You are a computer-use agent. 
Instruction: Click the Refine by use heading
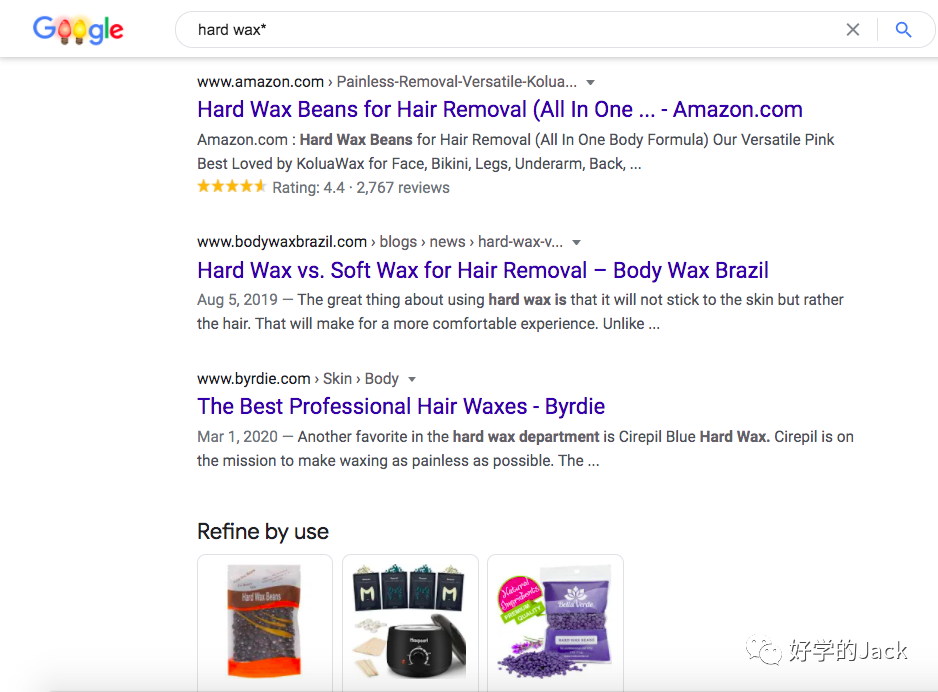(263, 531)
